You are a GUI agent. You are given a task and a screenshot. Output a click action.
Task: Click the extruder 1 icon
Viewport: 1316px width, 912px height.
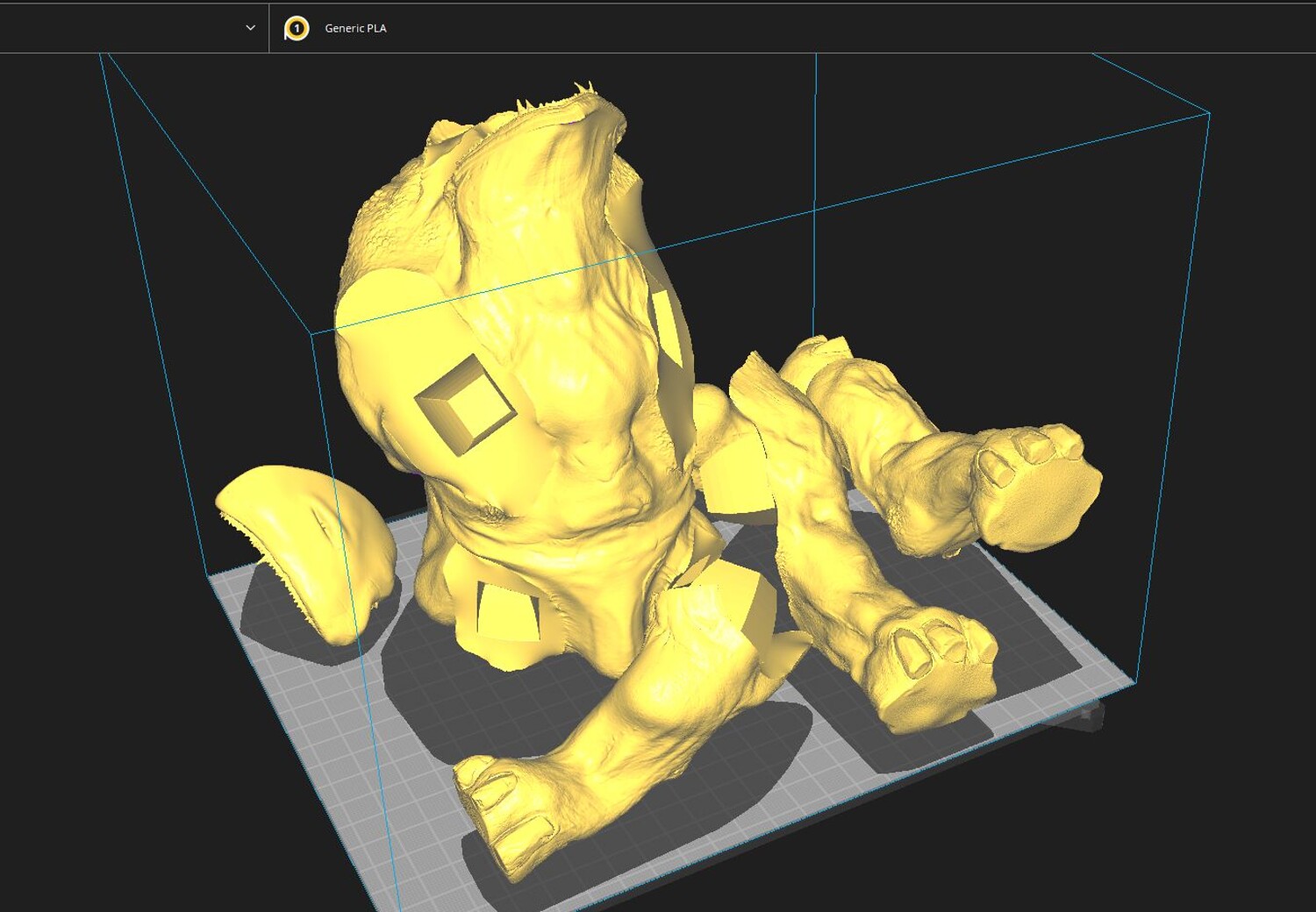coord(297,29)
